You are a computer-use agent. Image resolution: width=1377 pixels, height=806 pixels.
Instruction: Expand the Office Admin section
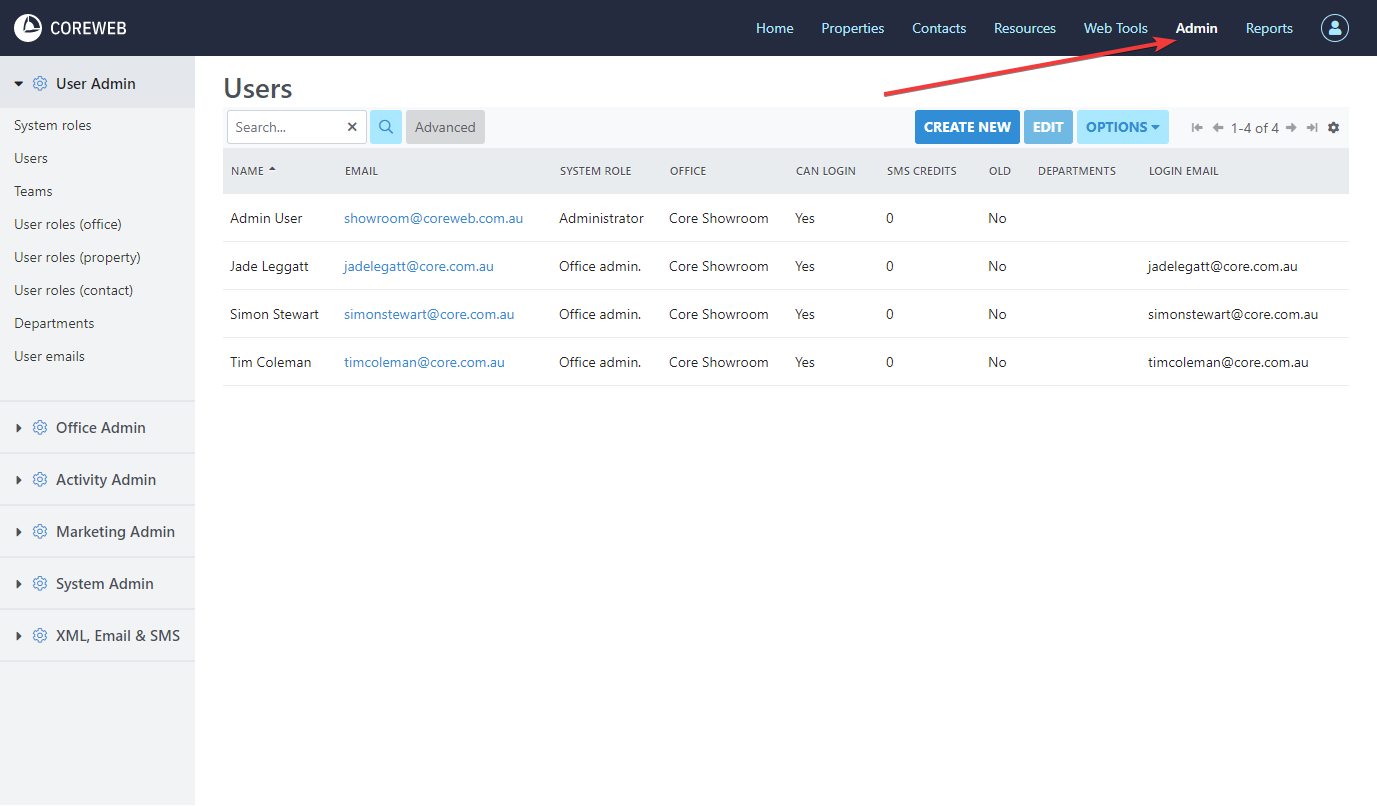(x=100, y=427)
